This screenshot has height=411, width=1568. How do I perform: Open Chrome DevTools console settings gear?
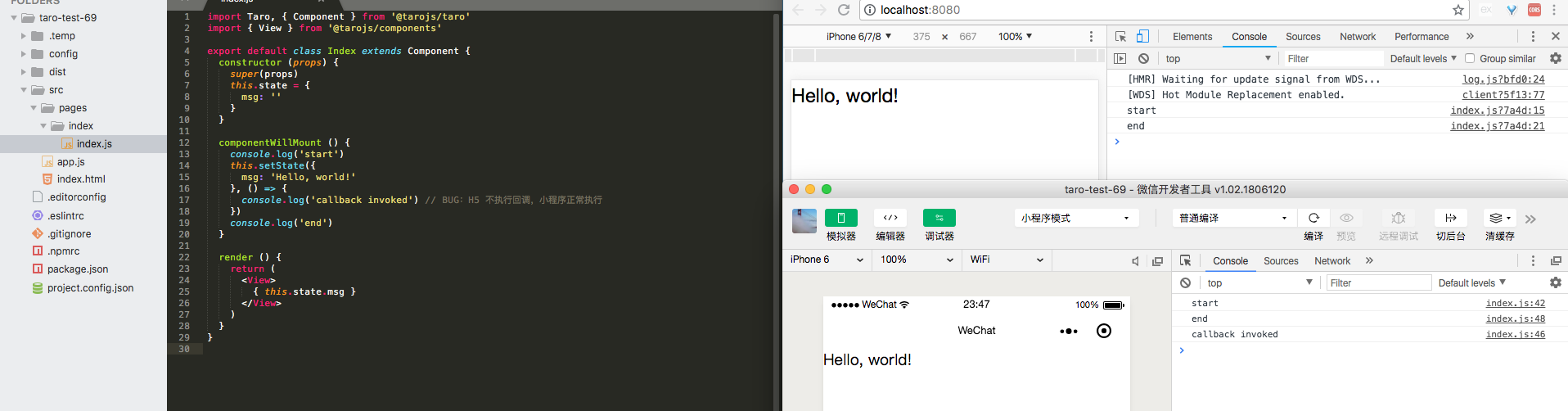point(1556,58)
